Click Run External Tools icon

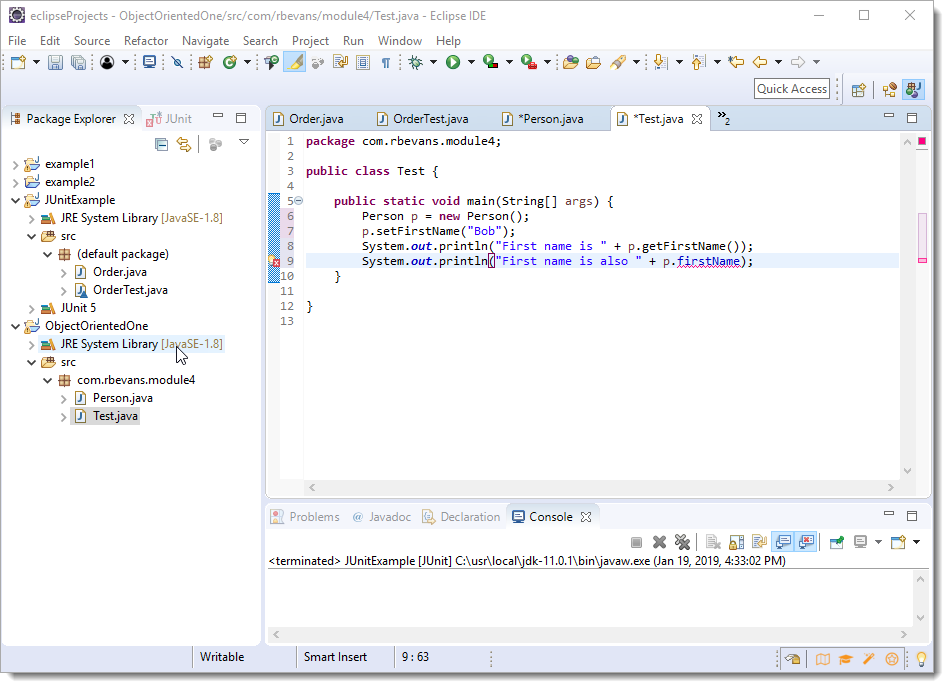tap(528, 62)
